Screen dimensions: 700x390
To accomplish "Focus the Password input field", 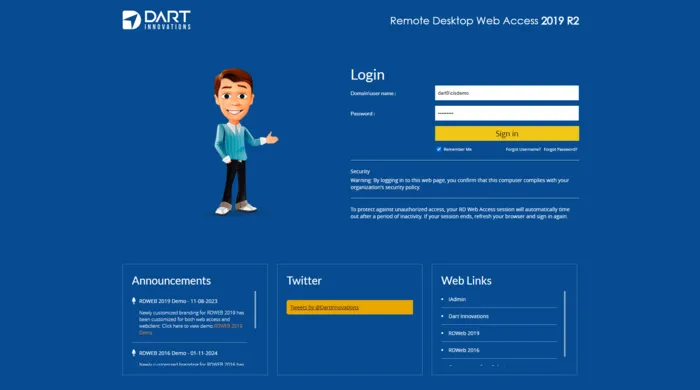I will point(507,113).
